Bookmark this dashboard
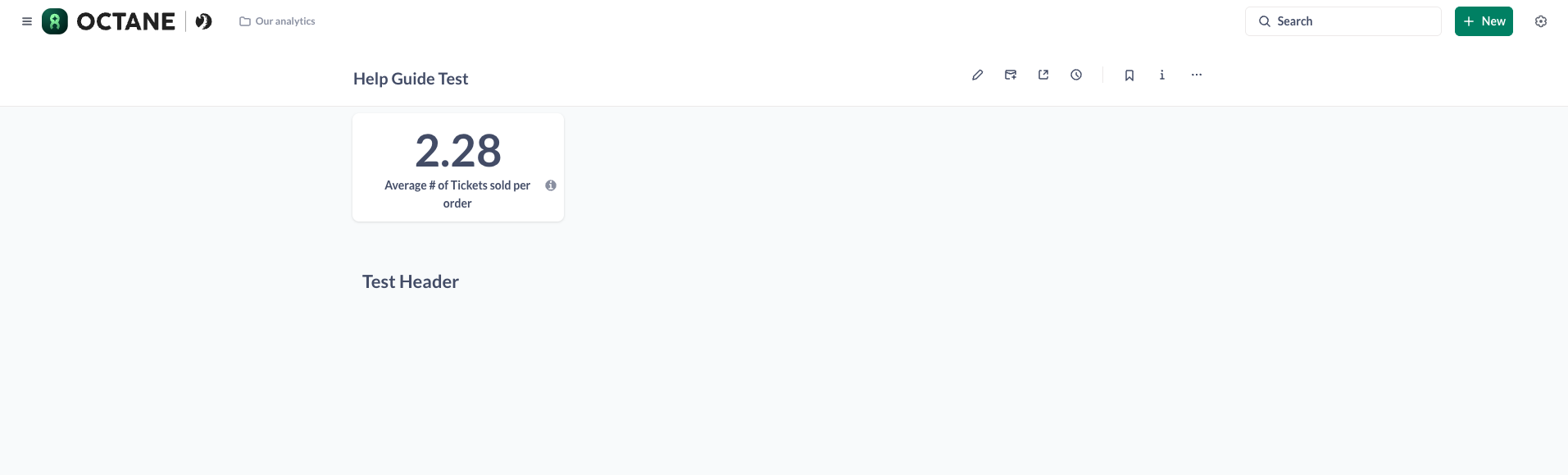 click(1129, 75)
